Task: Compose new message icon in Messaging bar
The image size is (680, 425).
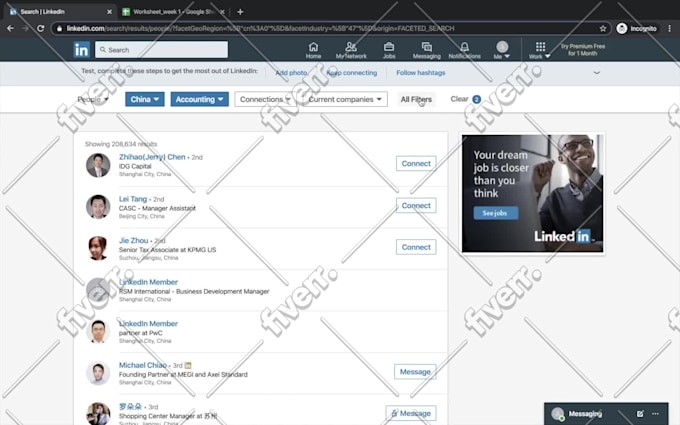Action: pyautogui.click(x=640, y=414)
